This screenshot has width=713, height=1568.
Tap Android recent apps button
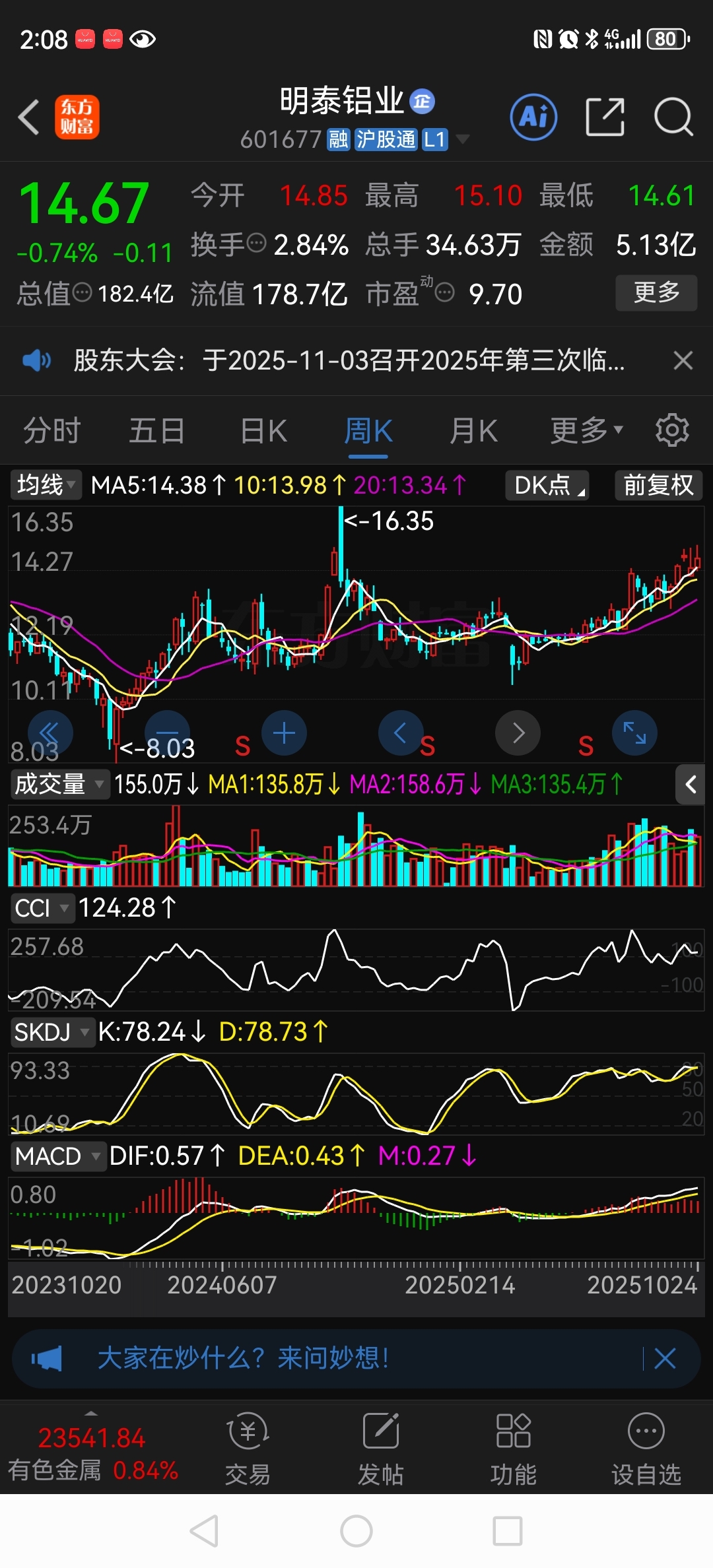coord(508,1531)
